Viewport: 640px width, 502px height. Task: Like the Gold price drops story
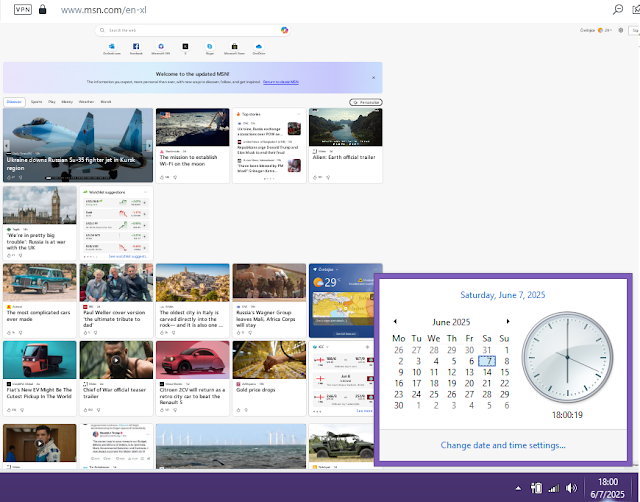point(238,410)
